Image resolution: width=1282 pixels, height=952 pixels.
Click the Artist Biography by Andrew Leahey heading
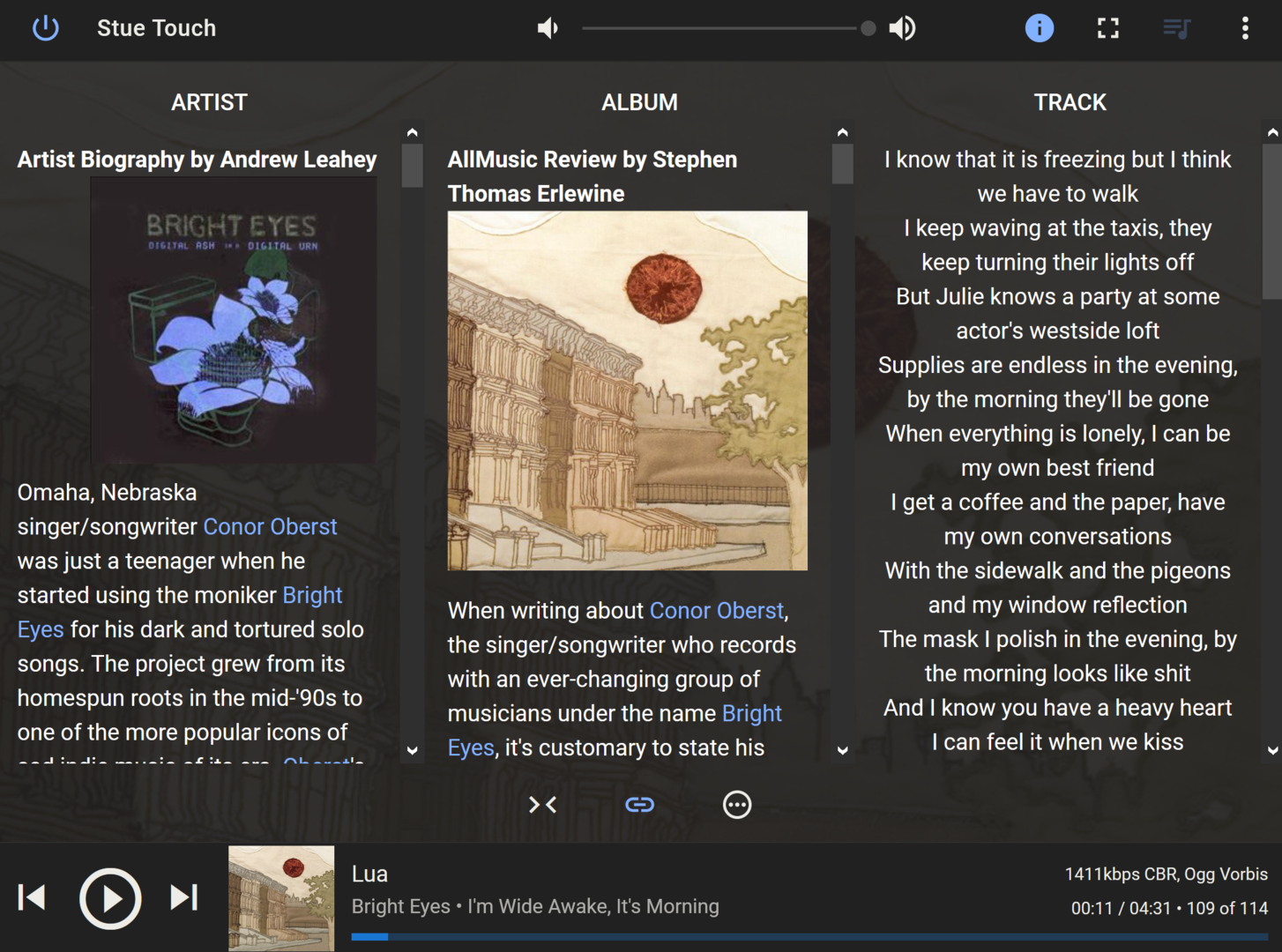click(197, 160)
